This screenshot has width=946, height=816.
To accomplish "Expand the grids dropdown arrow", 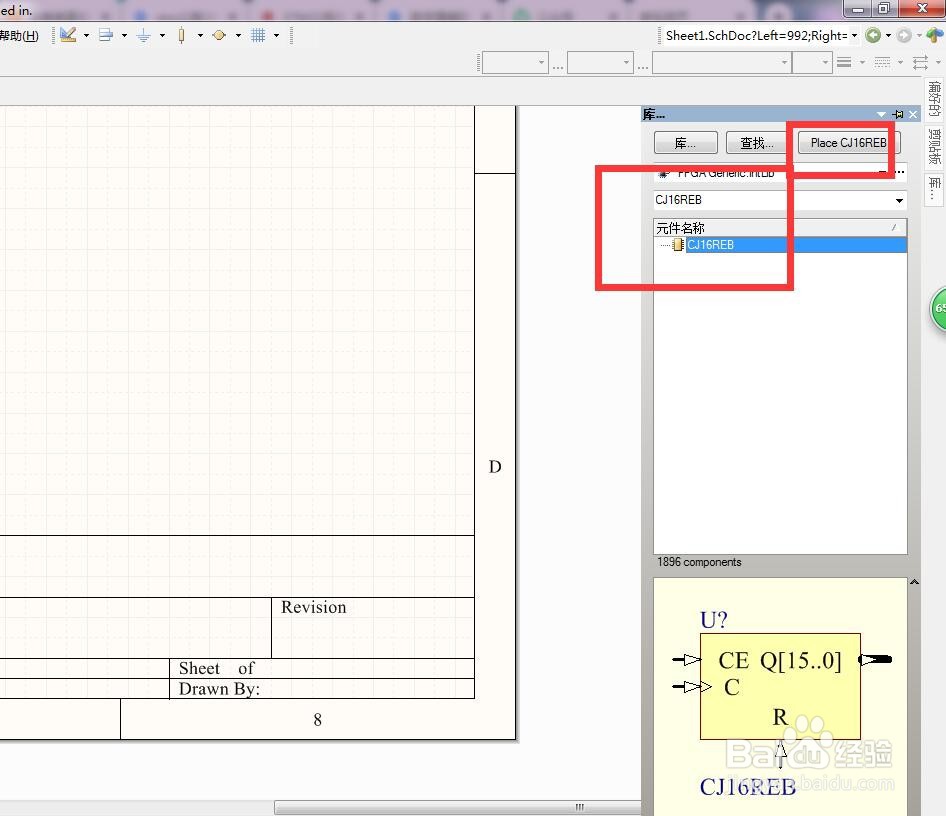I will [x=276, y=36].
